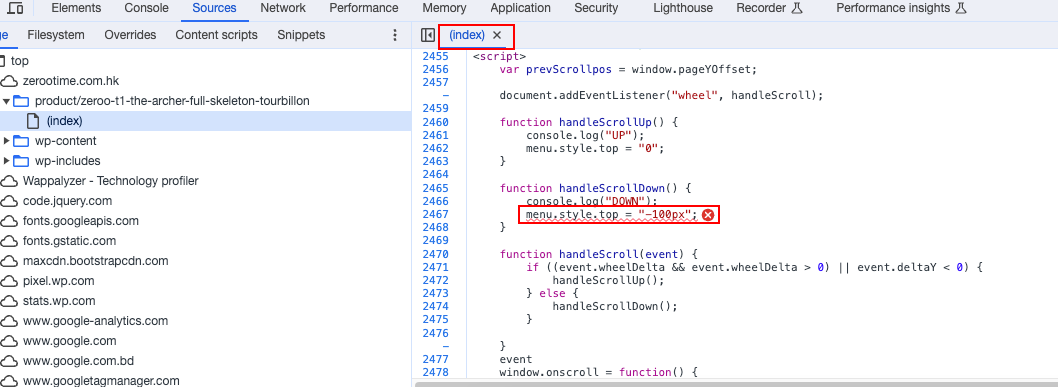Close the (index) file tab

497,35
